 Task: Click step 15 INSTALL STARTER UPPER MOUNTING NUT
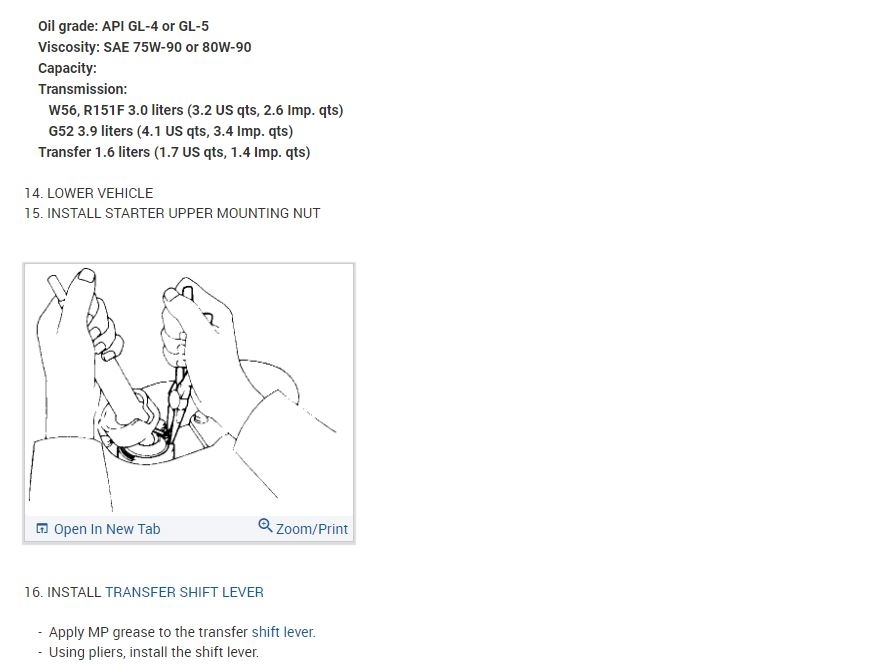point(172,213)
